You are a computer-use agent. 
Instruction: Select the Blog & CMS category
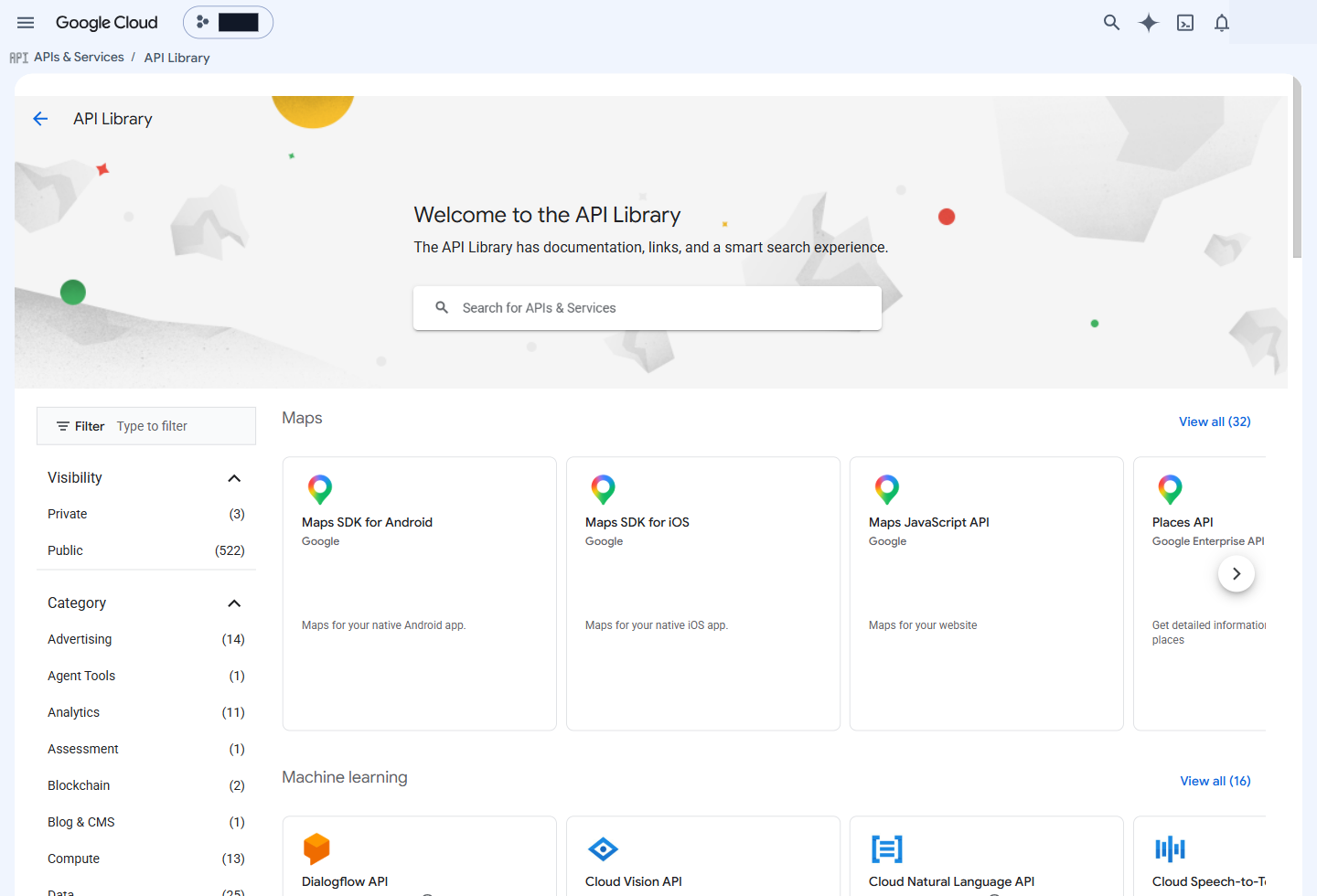click(146, 822)
